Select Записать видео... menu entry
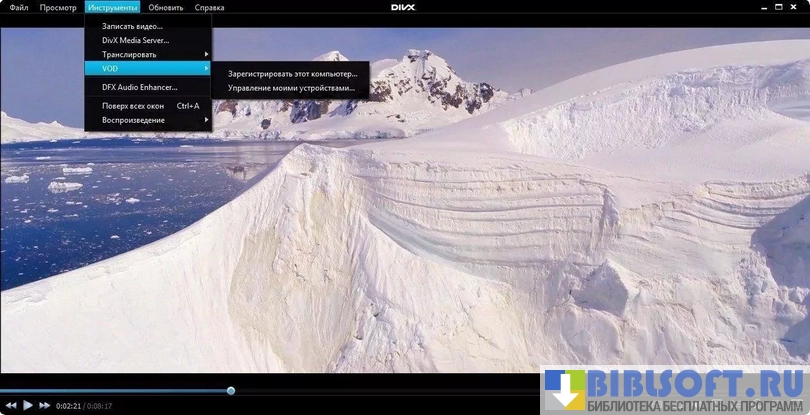Viewport: 810px width, 415px height. click(132, 26)
